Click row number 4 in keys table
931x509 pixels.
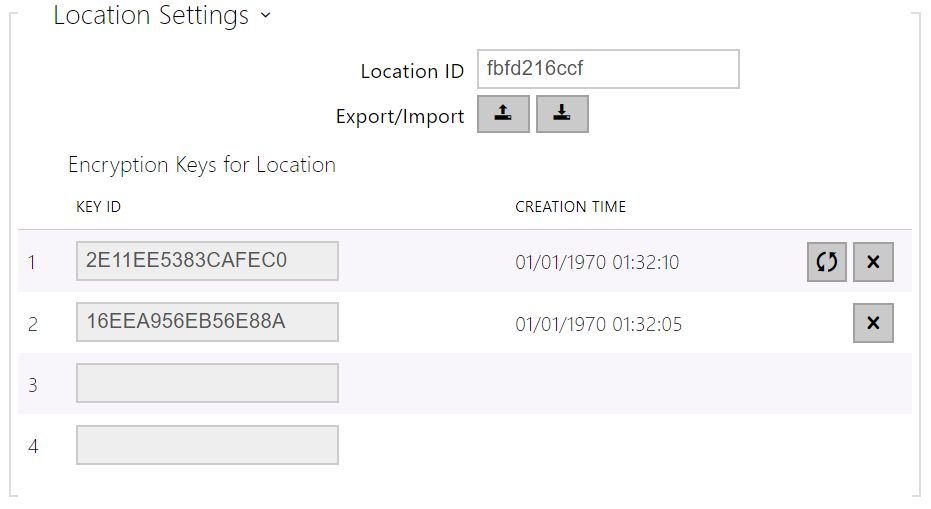click(x=33, y=446)
